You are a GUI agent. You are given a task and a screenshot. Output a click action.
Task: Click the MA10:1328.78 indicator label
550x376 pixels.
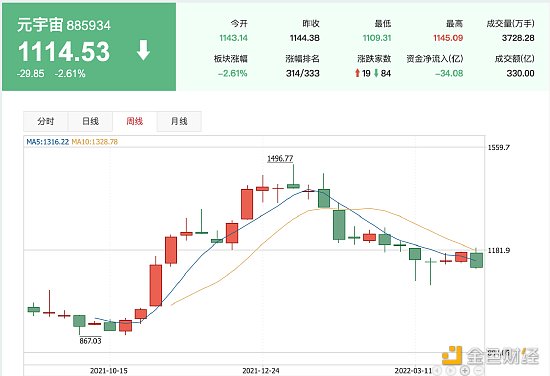tap(95, 142)
